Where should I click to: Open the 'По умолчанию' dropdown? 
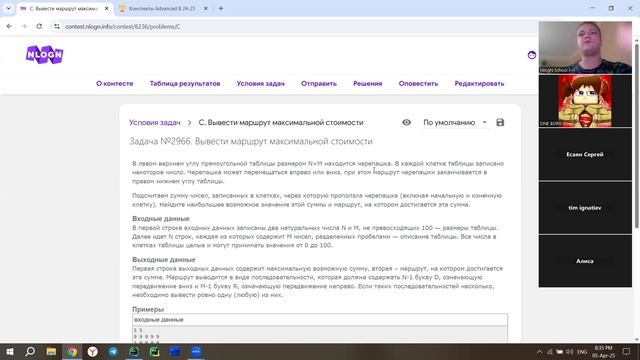pyautogui.click(x=455, y=122)
